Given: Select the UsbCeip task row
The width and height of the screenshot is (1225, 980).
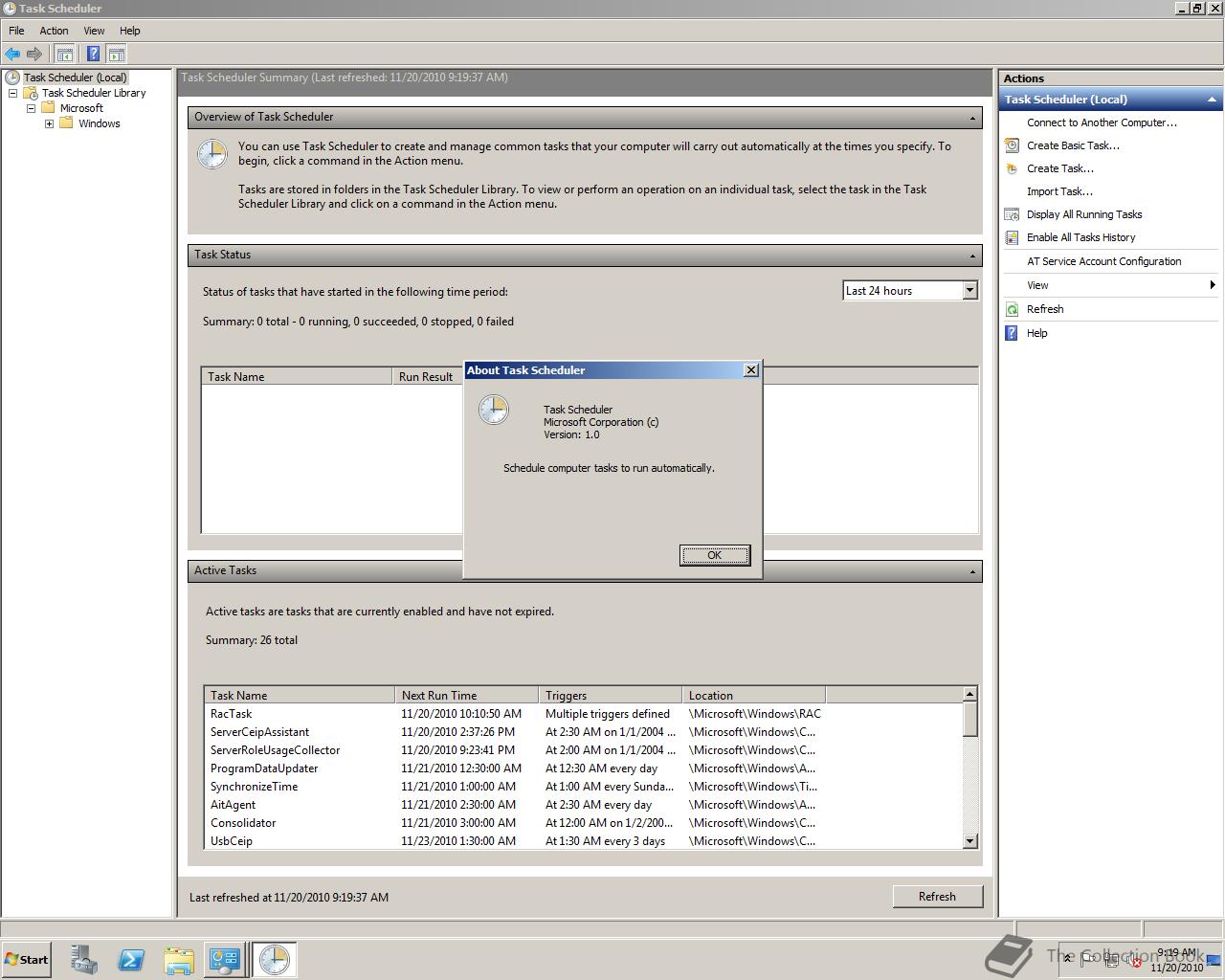Looking at the screenshot, I should (x=583, y=841).
